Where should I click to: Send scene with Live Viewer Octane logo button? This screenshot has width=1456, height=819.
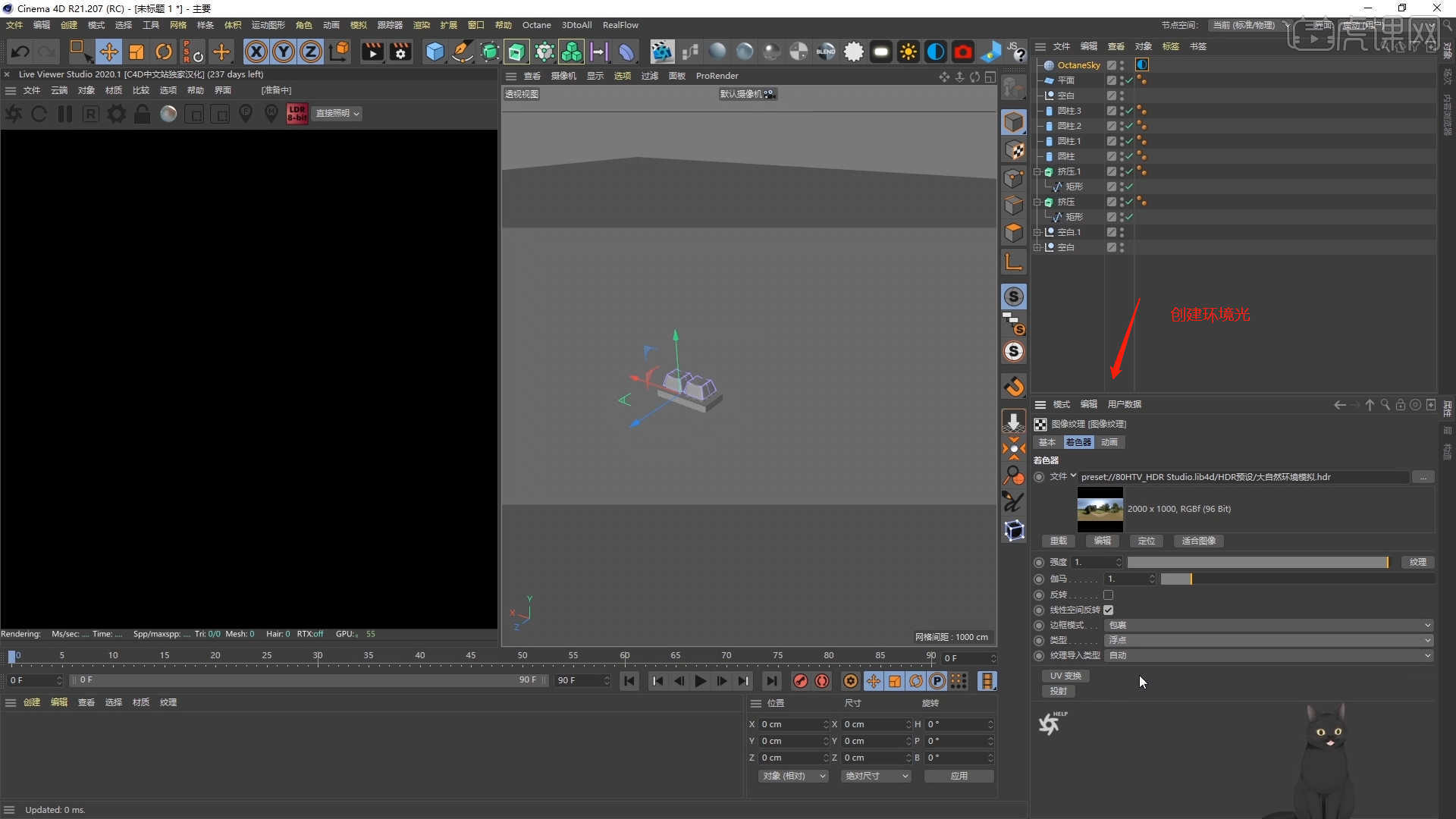point(14,114)
